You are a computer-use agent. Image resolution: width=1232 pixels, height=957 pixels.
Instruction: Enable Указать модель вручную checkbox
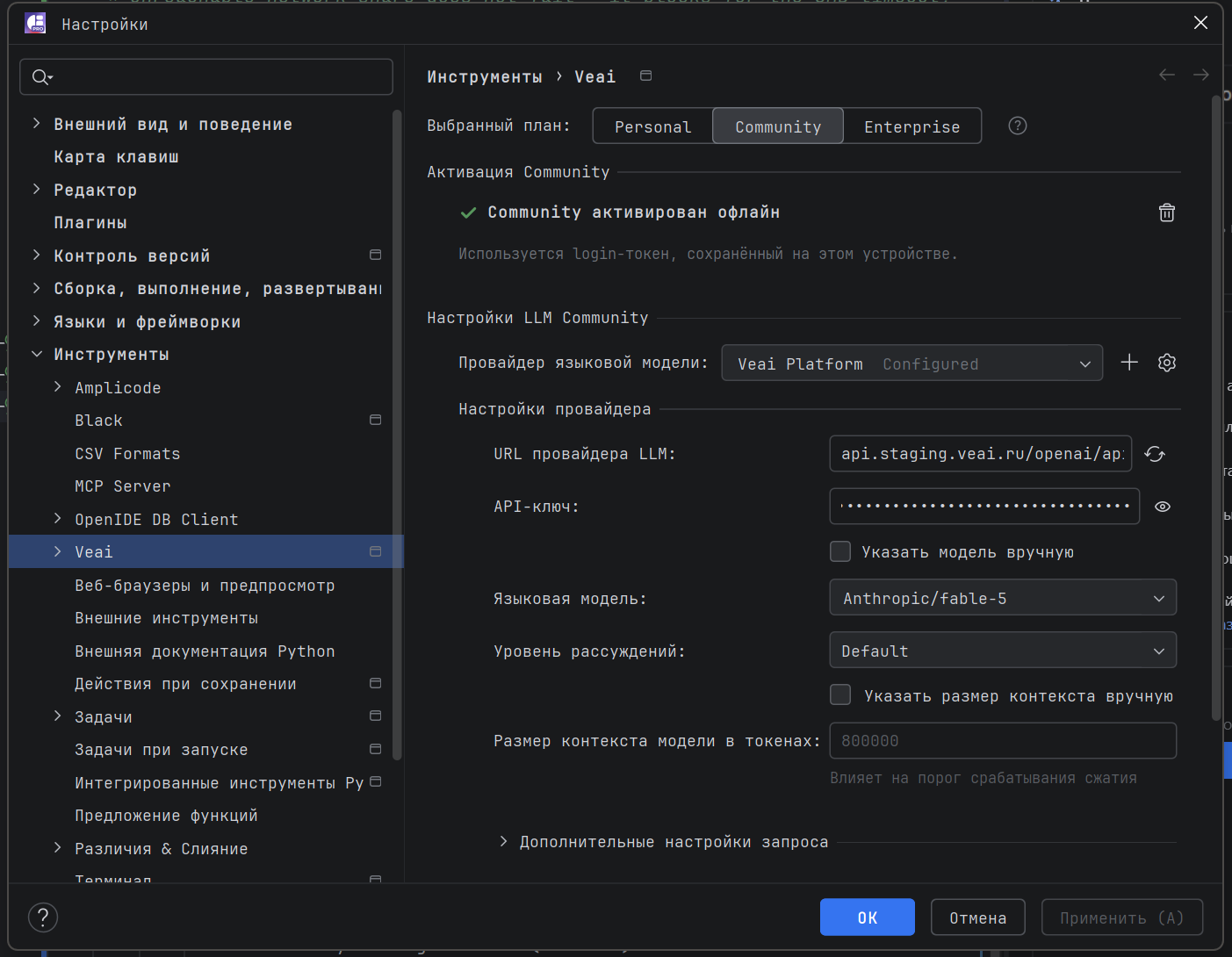pos(840,551)
